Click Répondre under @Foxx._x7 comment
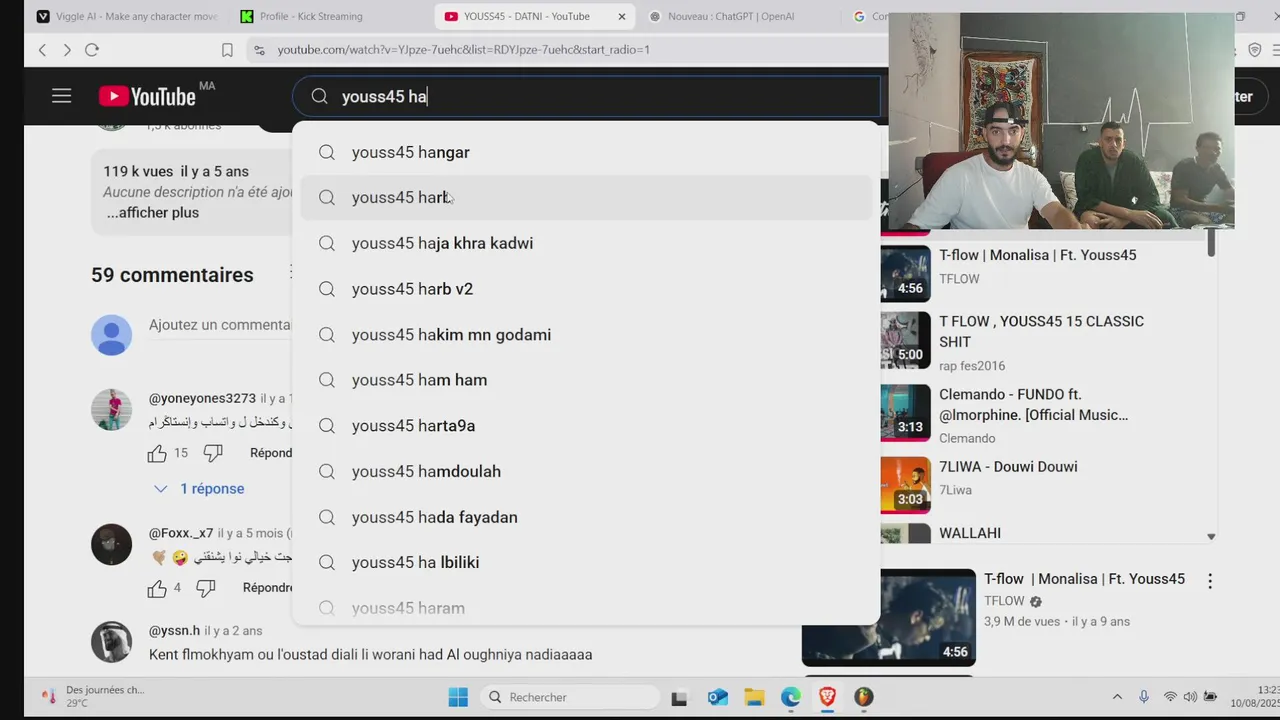The height and width of the screenshot is (720, 1280). (x=267, y=588)
